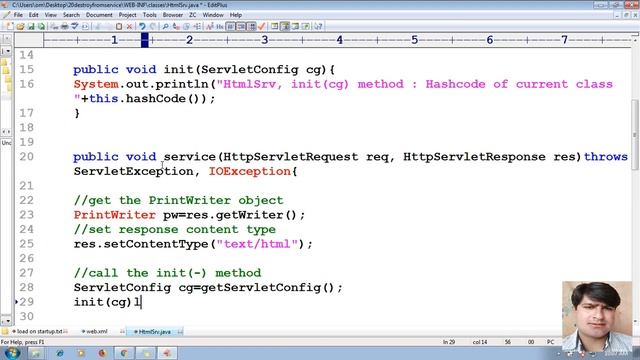Click the 'col 14' status bar entry
The height and width of the screenshot is (360, 640).
click(480, 342)
